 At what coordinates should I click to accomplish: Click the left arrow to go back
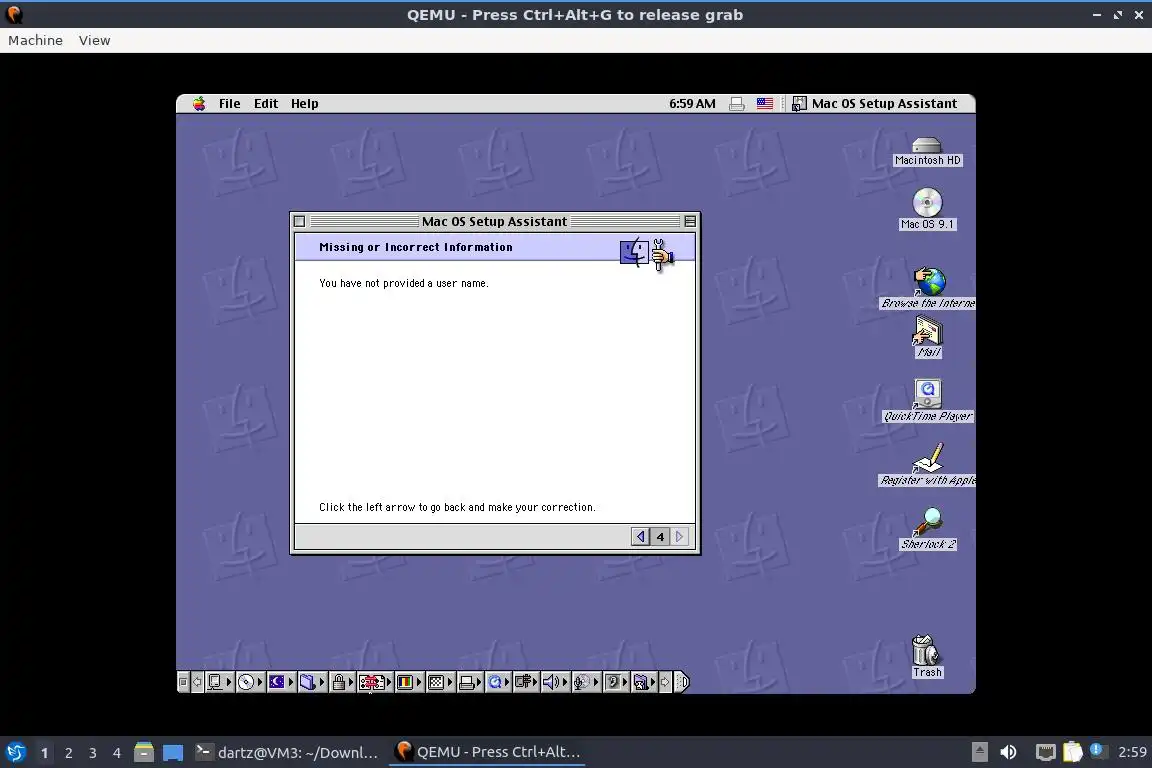coord(640,536)
